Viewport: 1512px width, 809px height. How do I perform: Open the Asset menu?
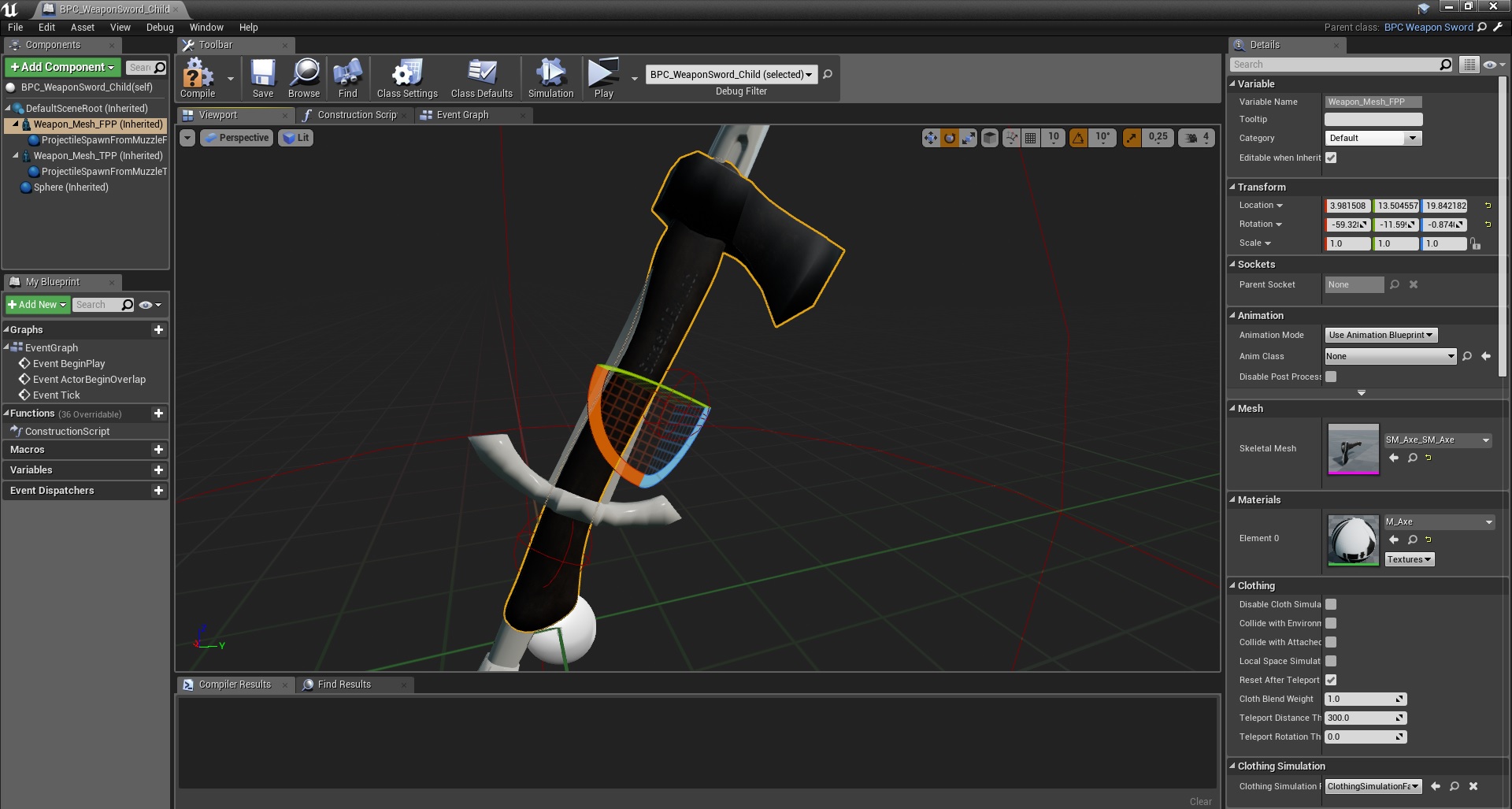click(82, 27)
